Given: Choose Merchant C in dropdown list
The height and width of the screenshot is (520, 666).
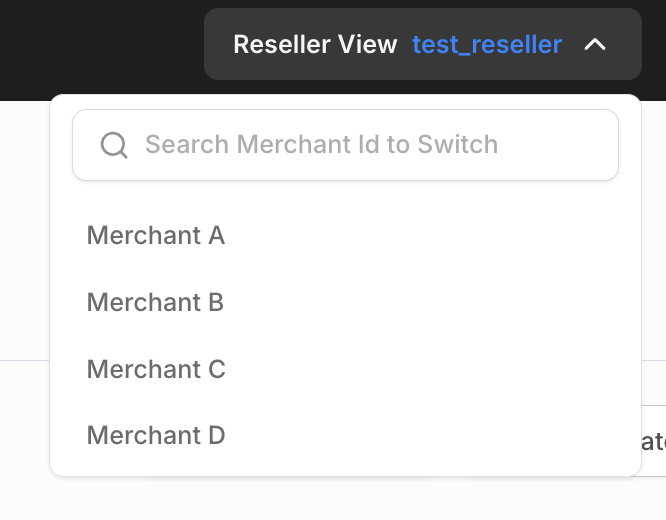Looking at the screenshot, I should click(x=156, y=369).
